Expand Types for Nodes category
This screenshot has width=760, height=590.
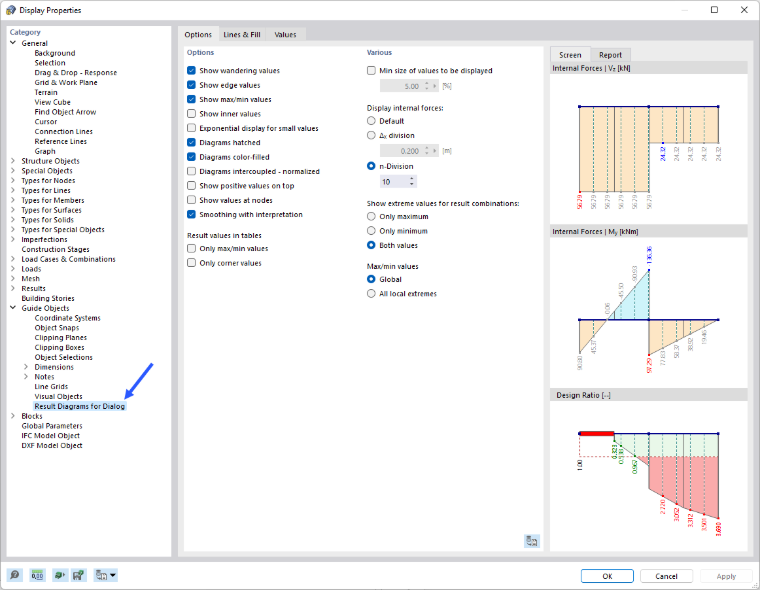pyautogui.click(x=13, y=180)
